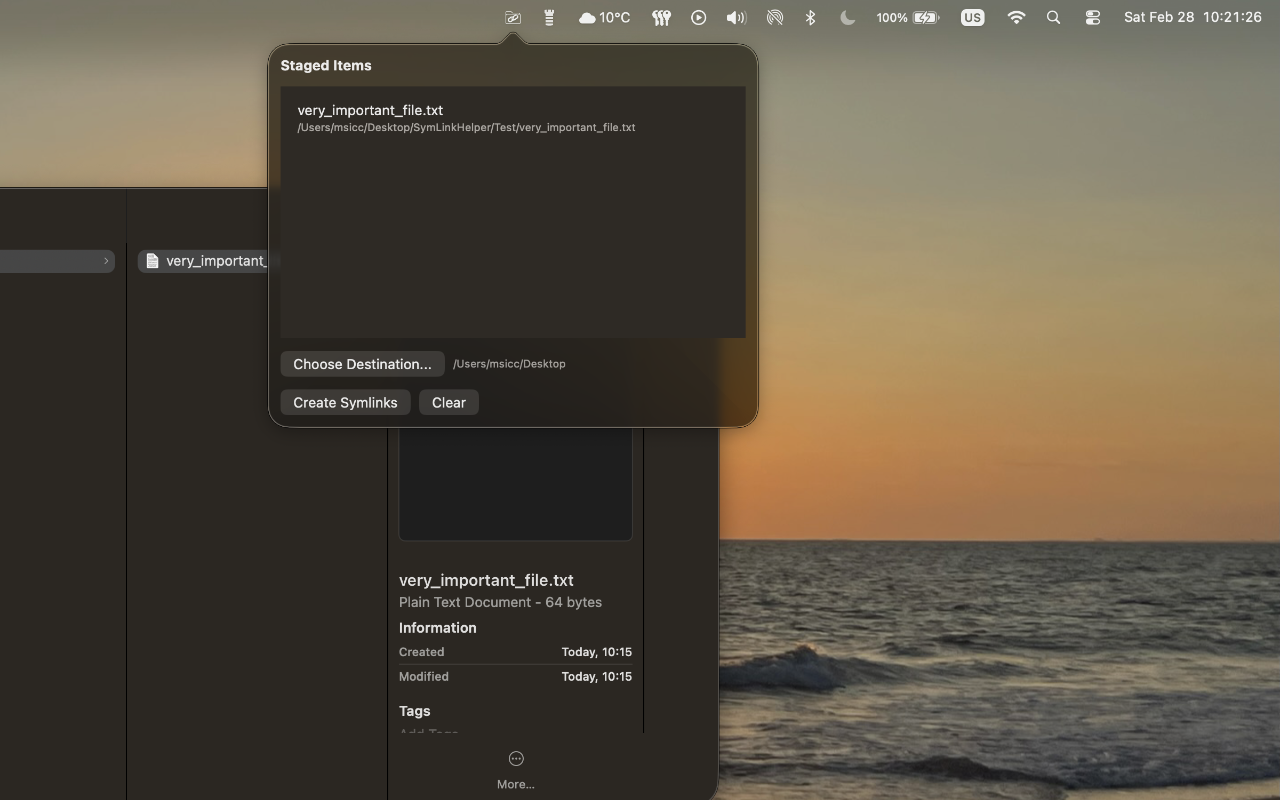Image resolution: width=1280 pixels, height=800 pixels.
Task: Expand the More... section in the preview pane
Action: [x=515, y=765]
